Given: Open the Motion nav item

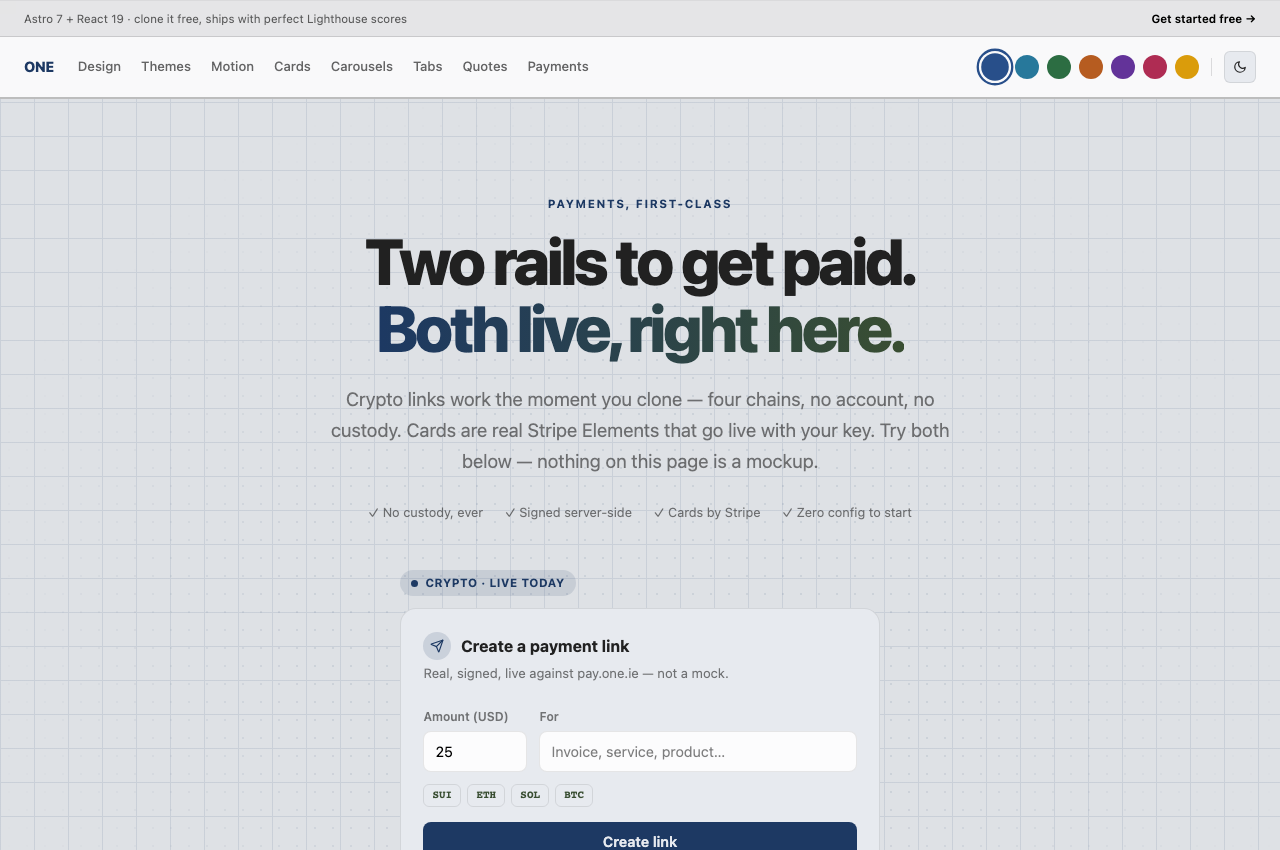Looking at the screenshot, I should click(x=232, y=67).
